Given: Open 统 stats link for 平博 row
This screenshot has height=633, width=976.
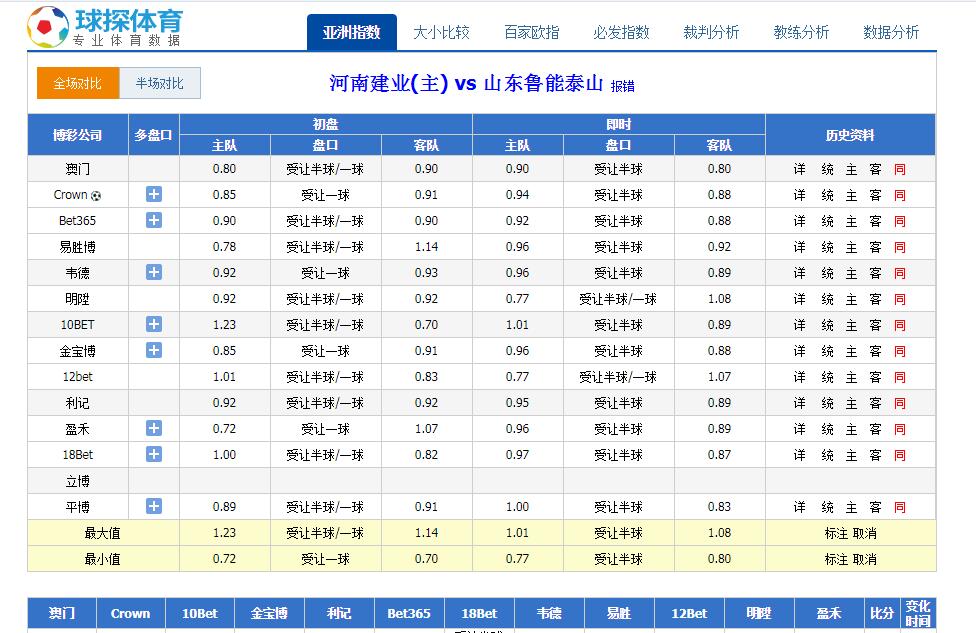Looking at the screenshot, I should coord(827,507).
